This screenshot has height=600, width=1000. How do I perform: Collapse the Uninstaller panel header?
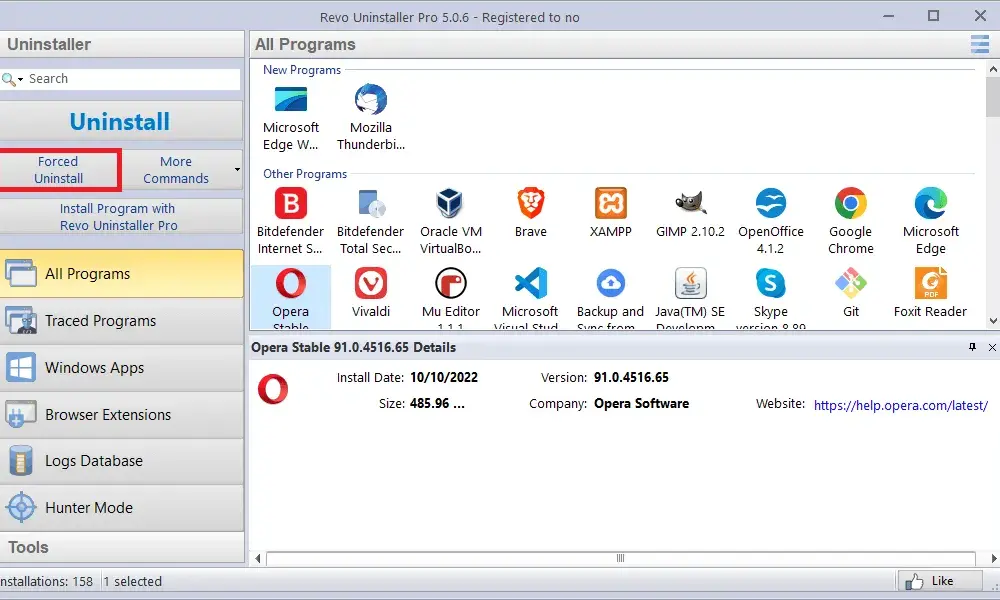[x=121, y=44]
